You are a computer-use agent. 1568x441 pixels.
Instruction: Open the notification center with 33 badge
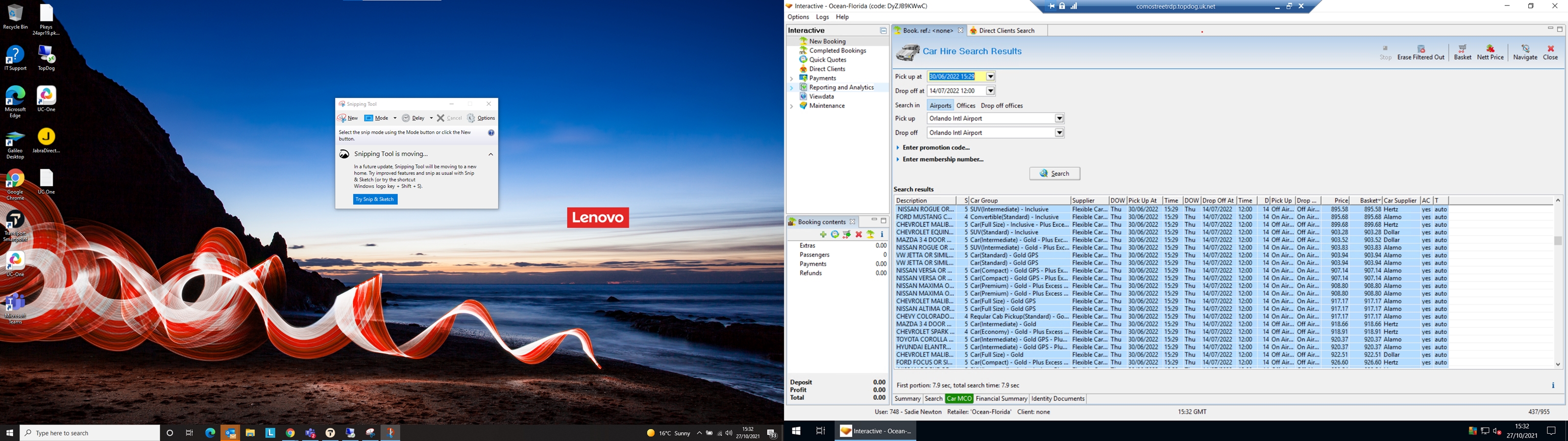pyautogui.click(x=772, y=433)
